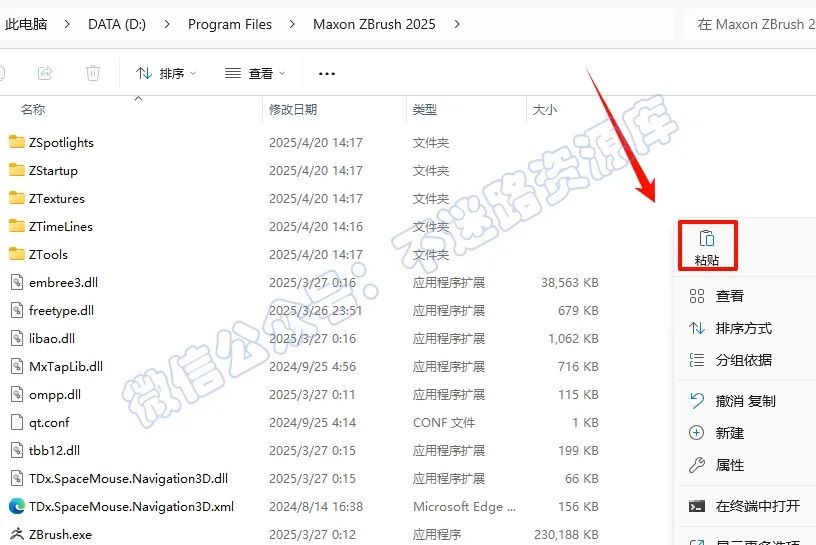Click the ZTextures folder icon

tap(17, 198)
